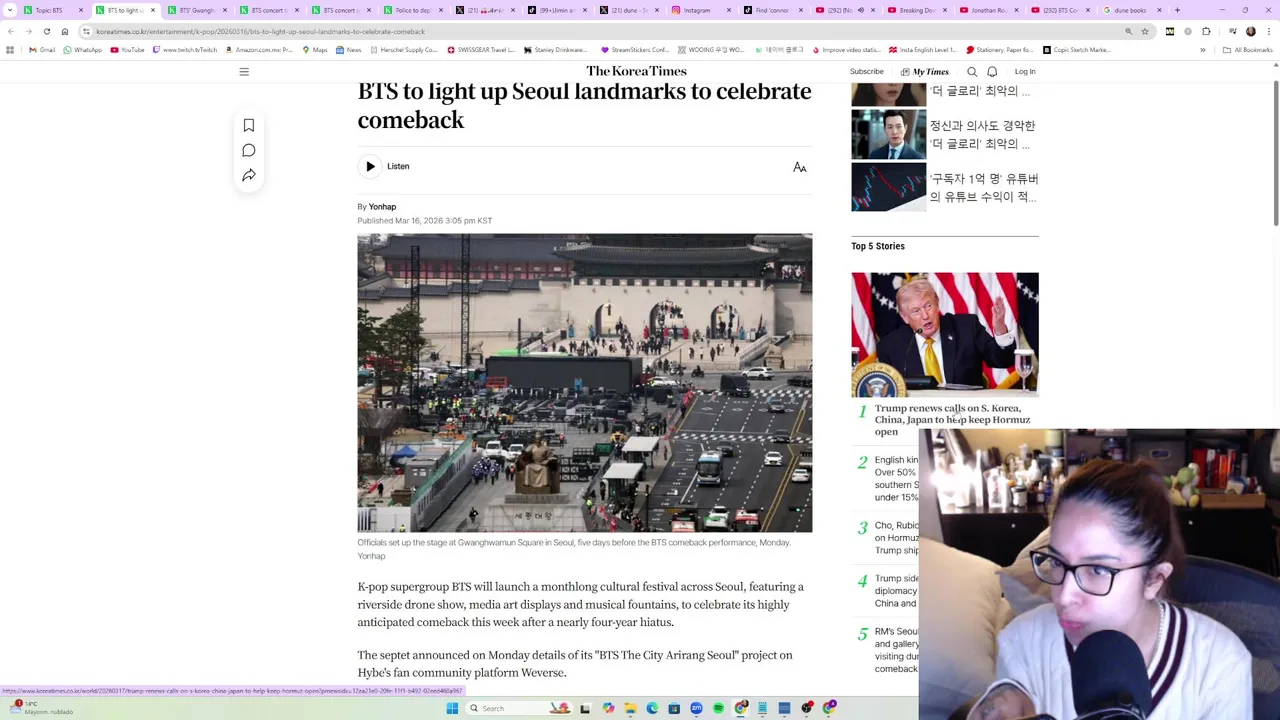Open Spotify from the taskbar

click(718, 708)
